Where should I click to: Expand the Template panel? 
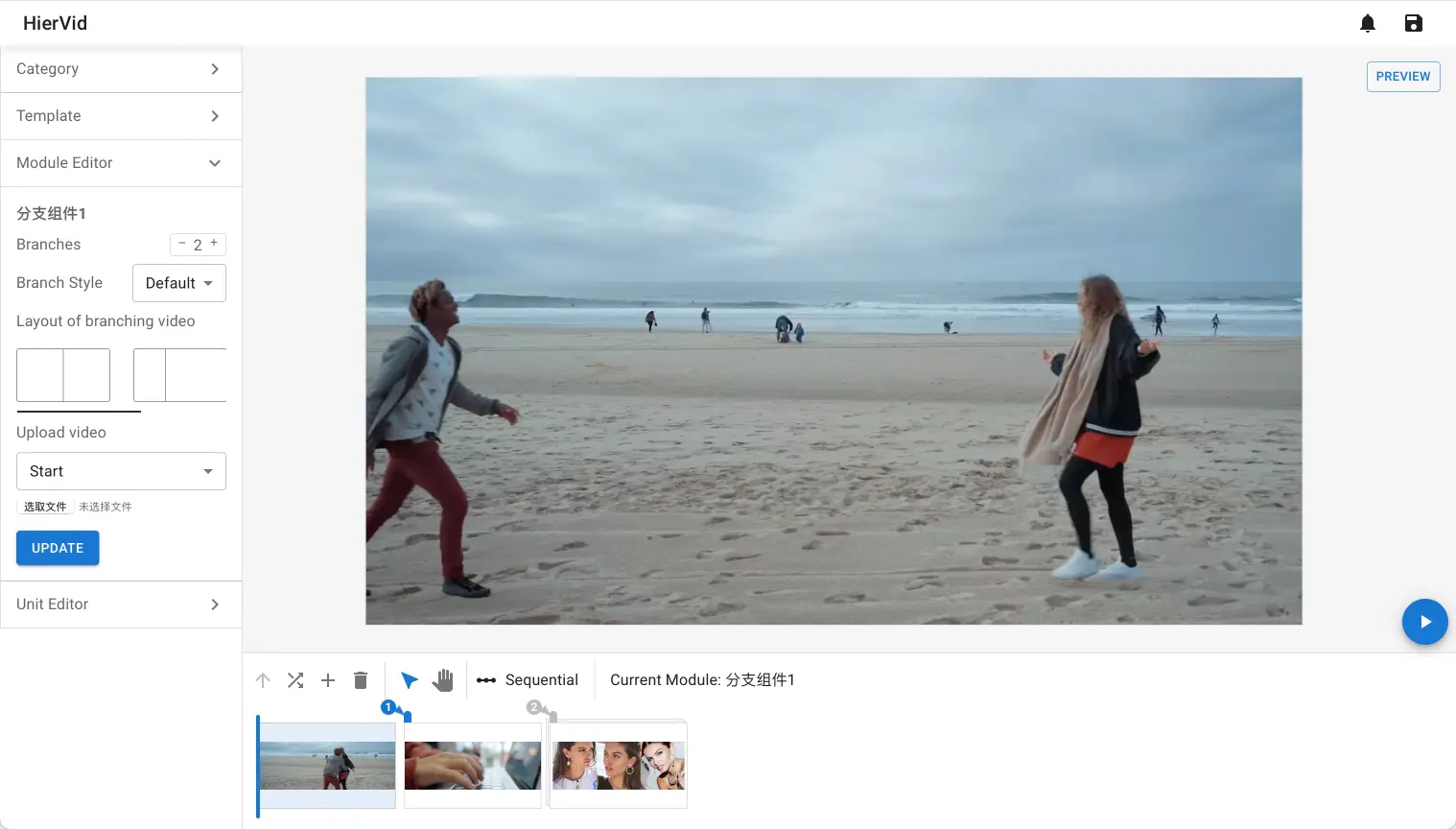[121, 116]
